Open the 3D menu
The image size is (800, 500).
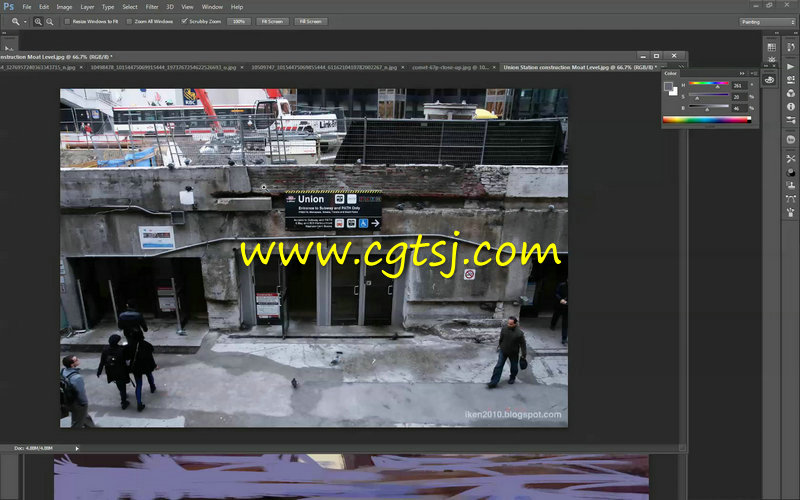170,7
